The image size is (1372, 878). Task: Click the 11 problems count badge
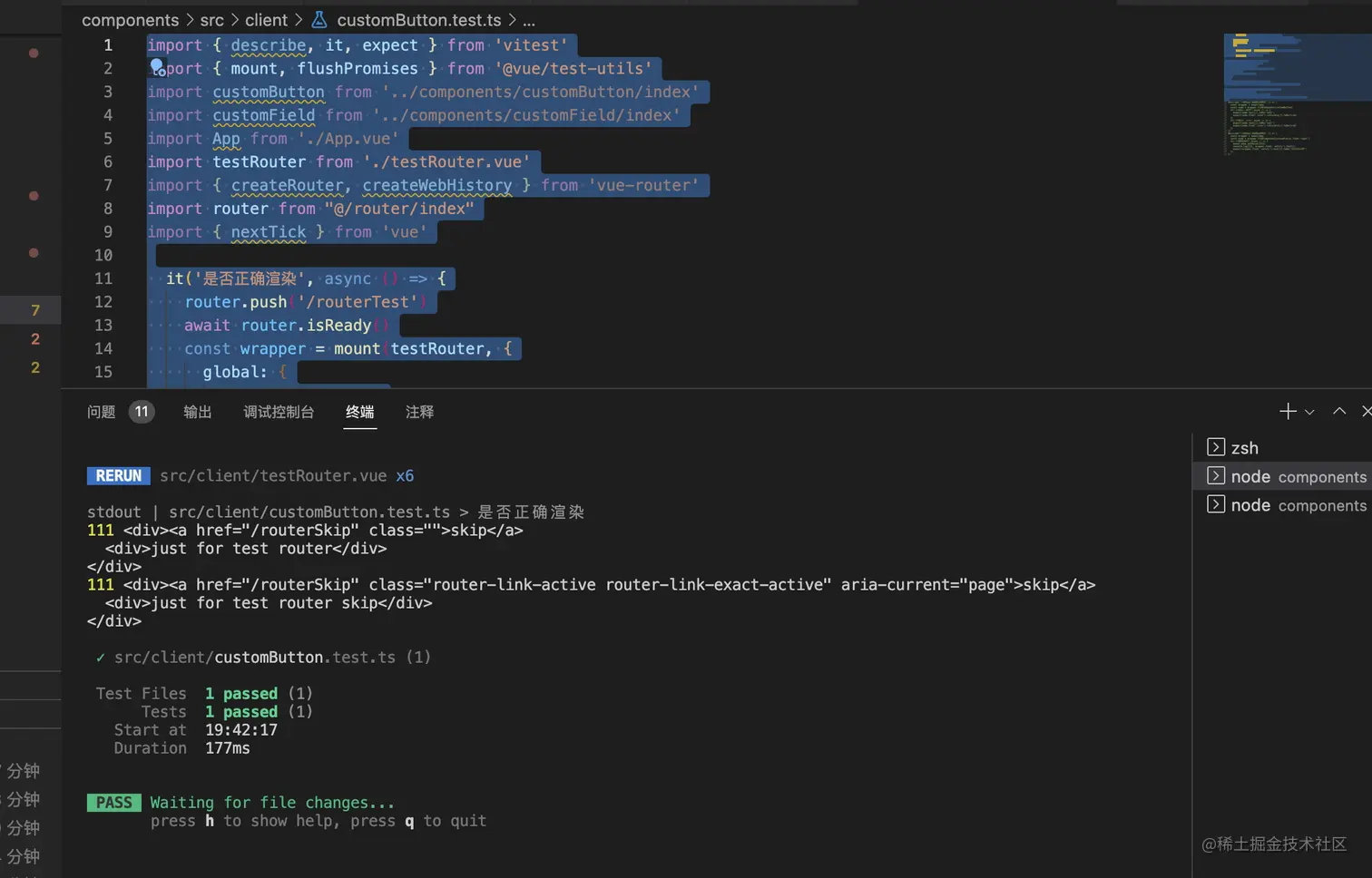pos(142,412)
